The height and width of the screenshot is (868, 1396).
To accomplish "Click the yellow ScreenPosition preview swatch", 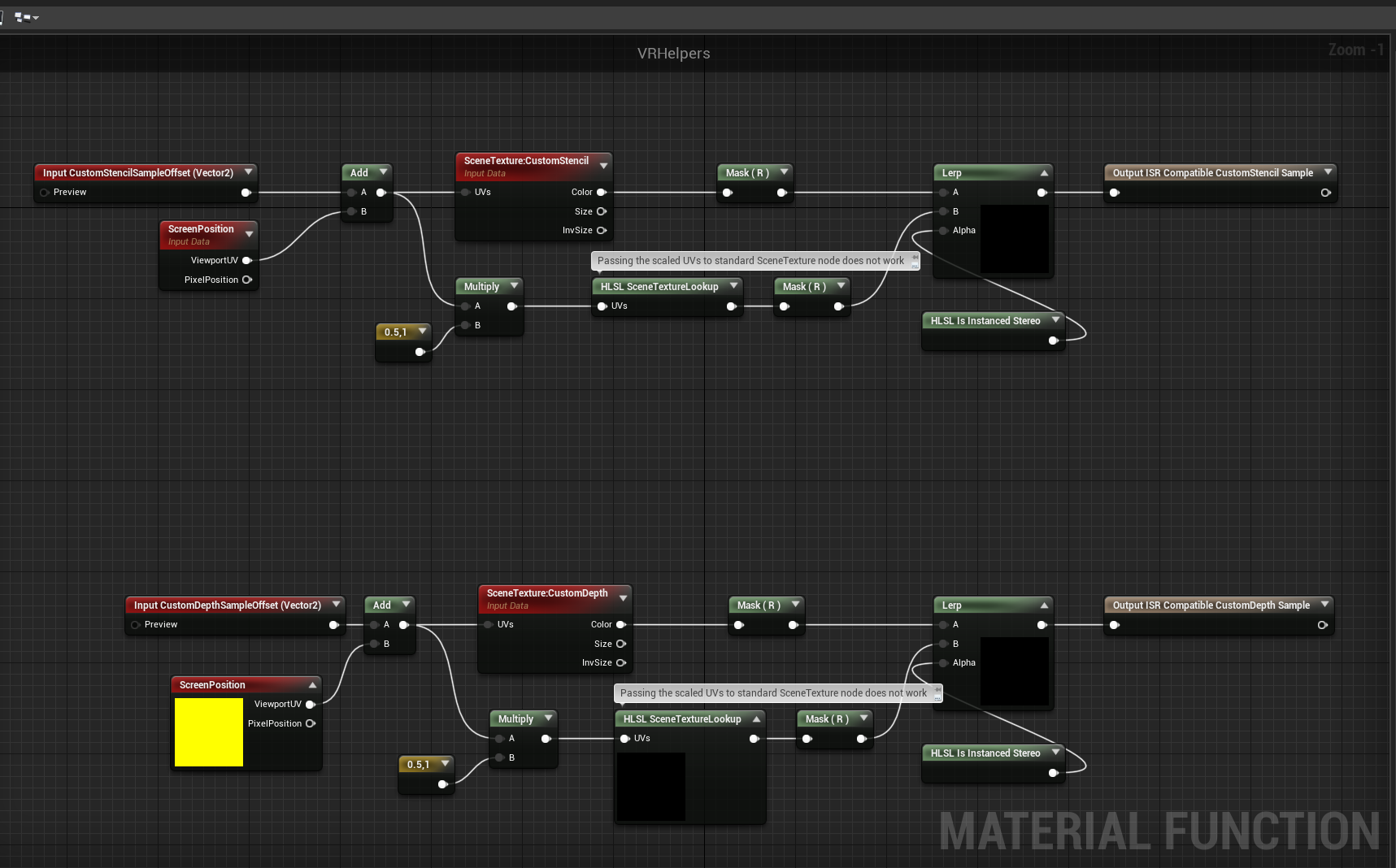I will pyautogui.click(x=209, y=732).
